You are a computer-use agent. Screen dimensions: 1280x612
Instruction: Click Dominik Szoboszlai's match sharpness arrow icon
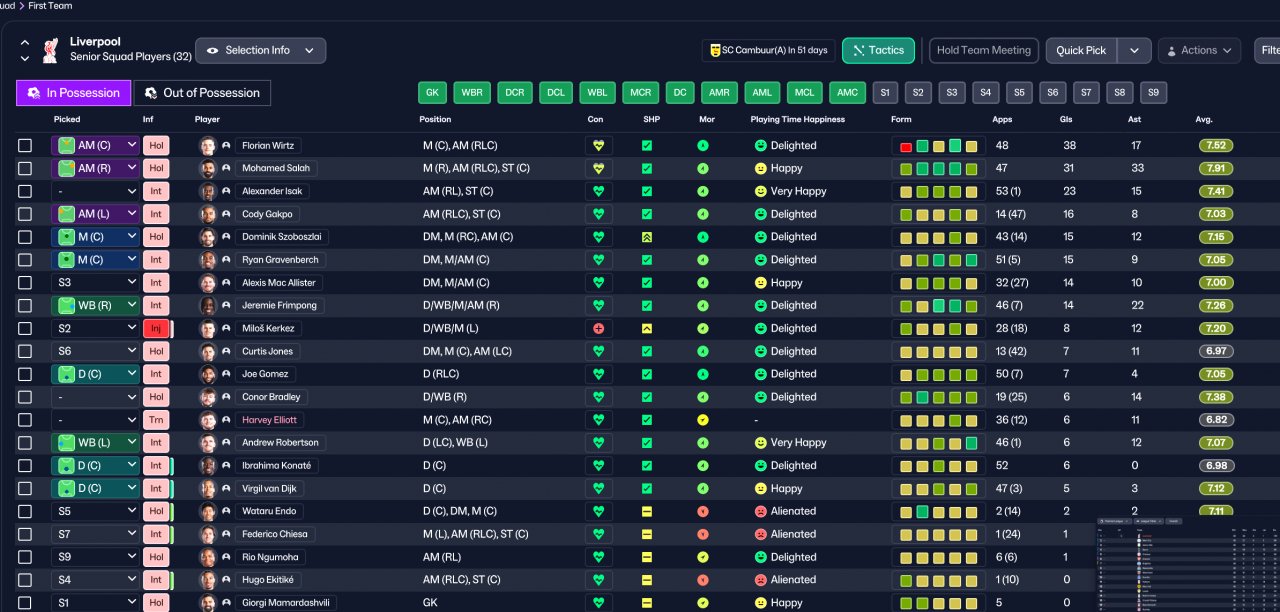(x=647, y=237)
